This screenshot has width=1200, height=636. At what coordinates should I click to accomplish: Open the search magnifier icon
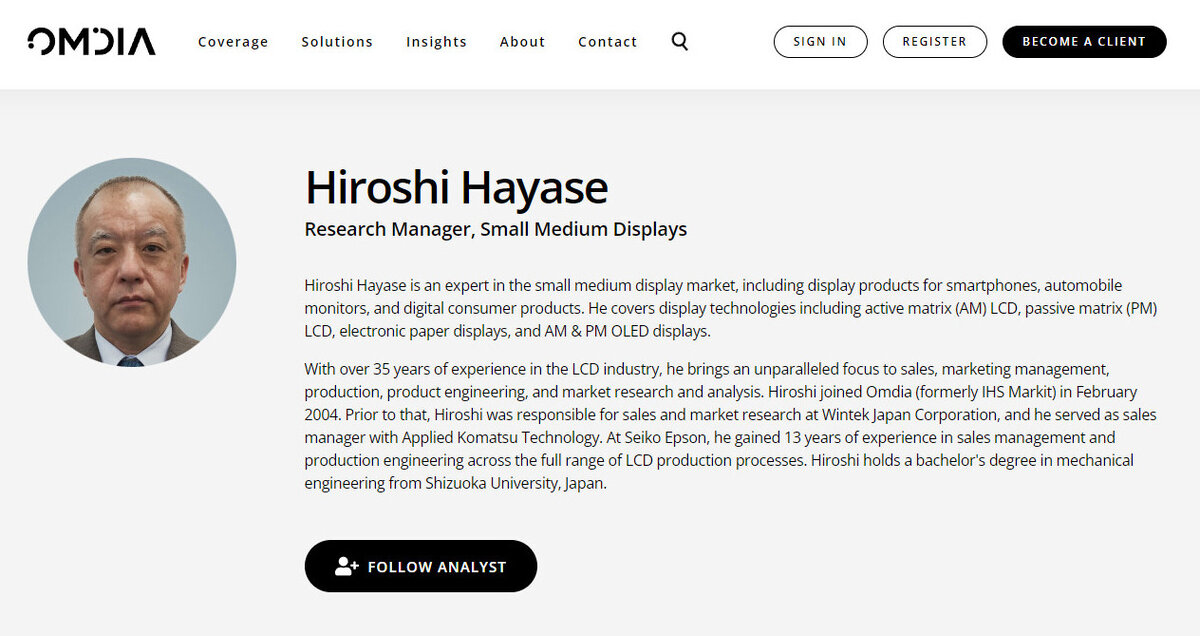pyautogui.click(x=680, y=41)
